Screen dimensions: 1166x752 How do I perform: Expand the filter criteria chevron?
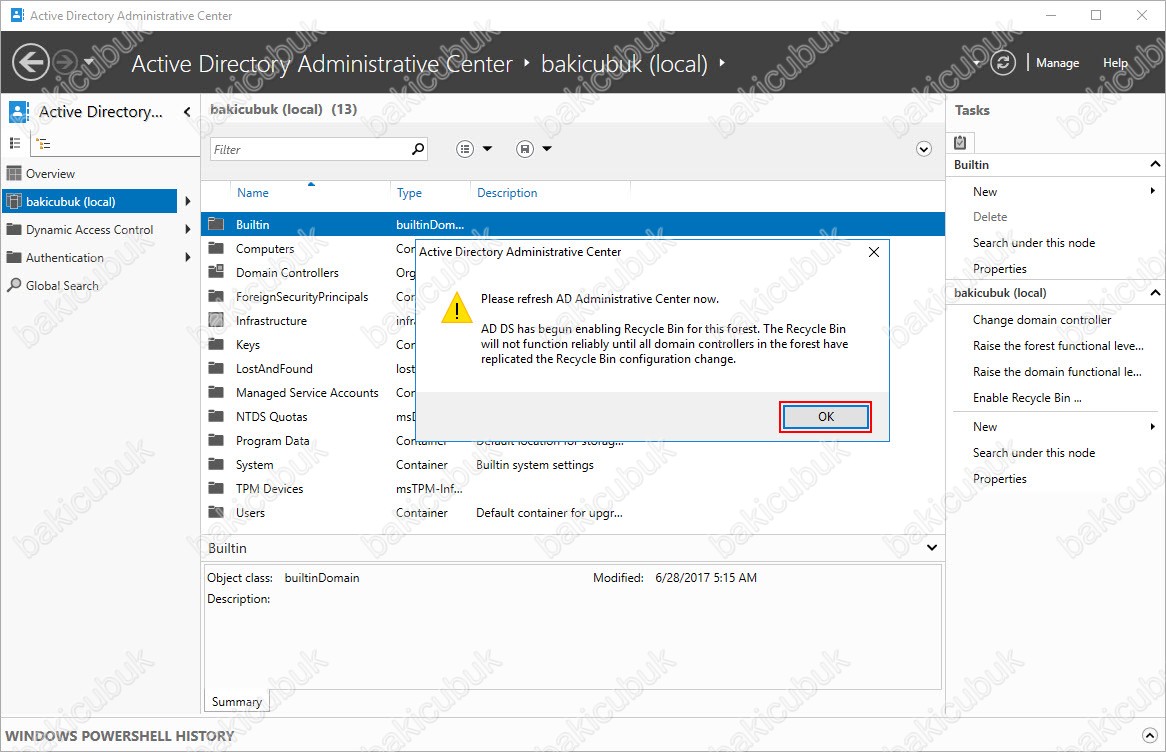924,150
